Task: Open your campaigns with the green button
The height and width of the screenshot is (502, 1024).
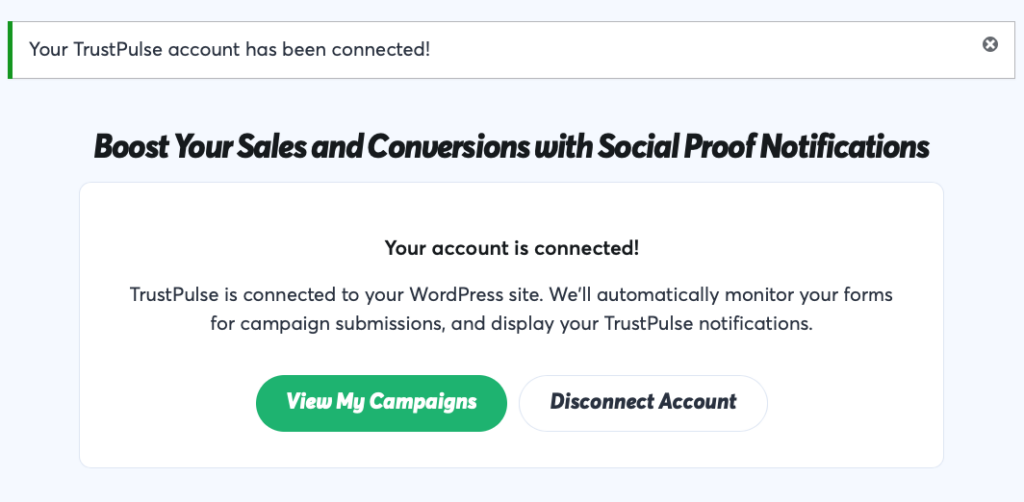Action: (x=381, y=403)
